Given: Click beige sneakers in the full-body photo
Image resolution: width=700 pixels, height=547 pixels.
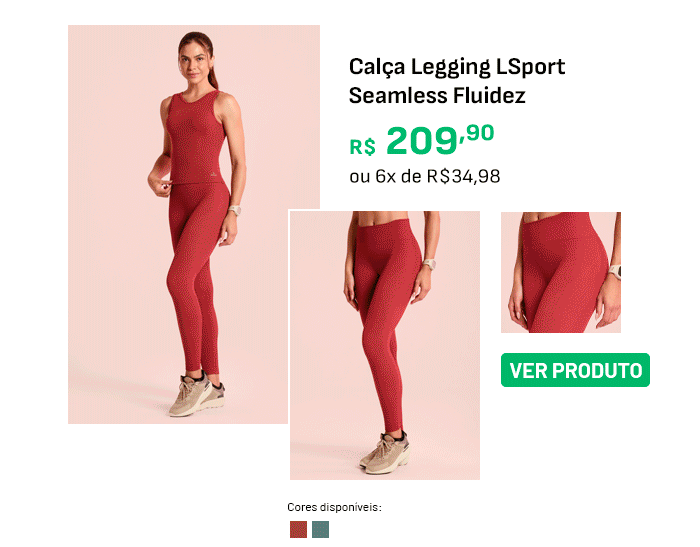Looking at the screenshot, I should [x=196, y=395].
